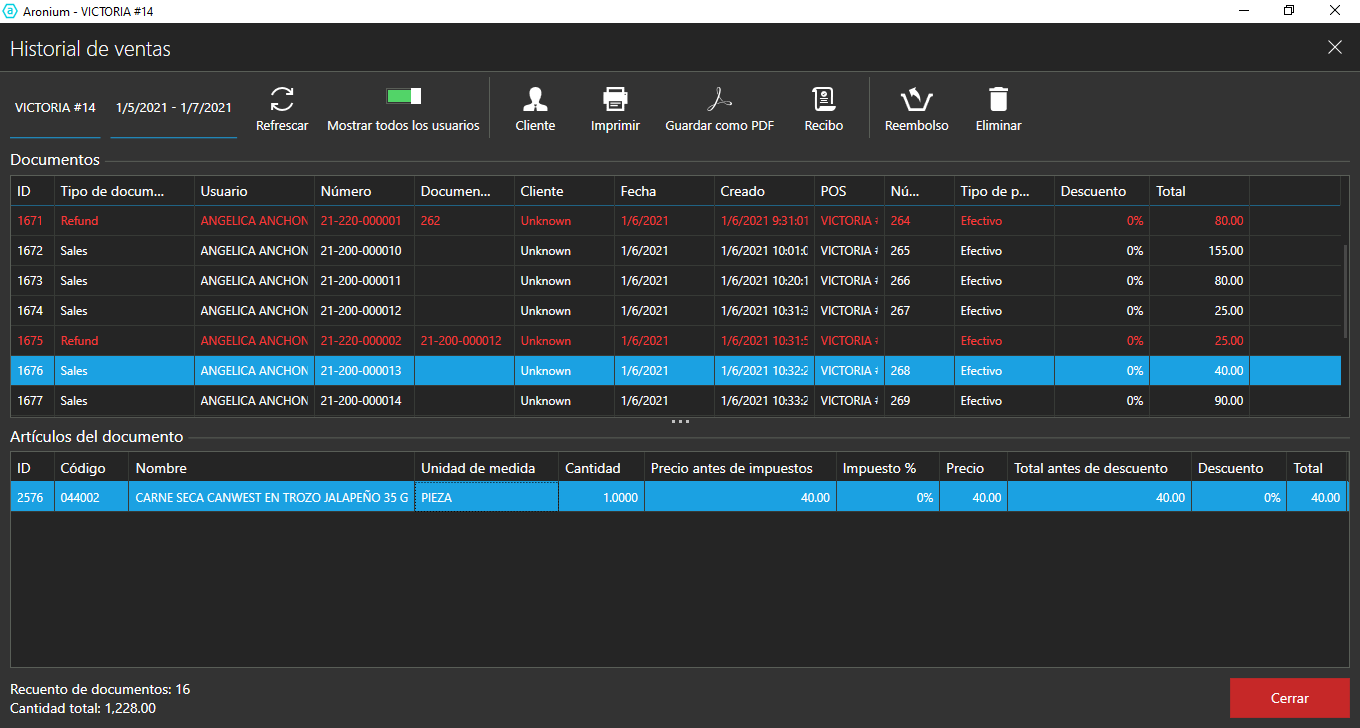Viewport: 1360px width, 728px height.
Task: Click the Guardar como PDF icon
Action: coord(720,99)
